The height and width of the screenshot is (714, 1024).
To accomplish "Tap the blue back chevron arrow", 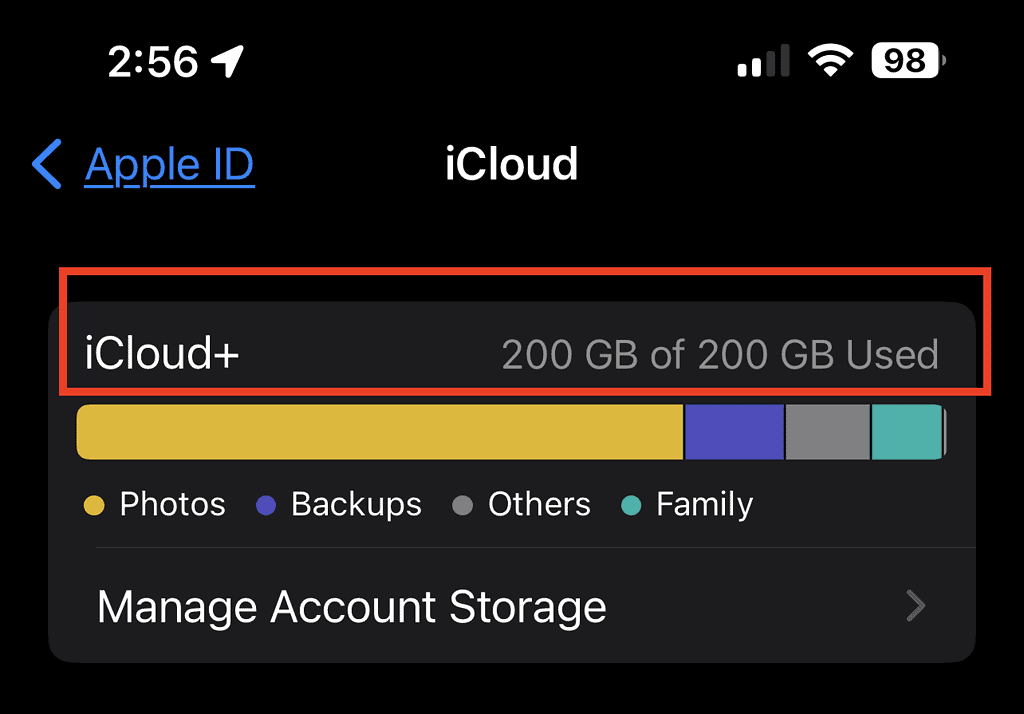I will click(47, 164).
